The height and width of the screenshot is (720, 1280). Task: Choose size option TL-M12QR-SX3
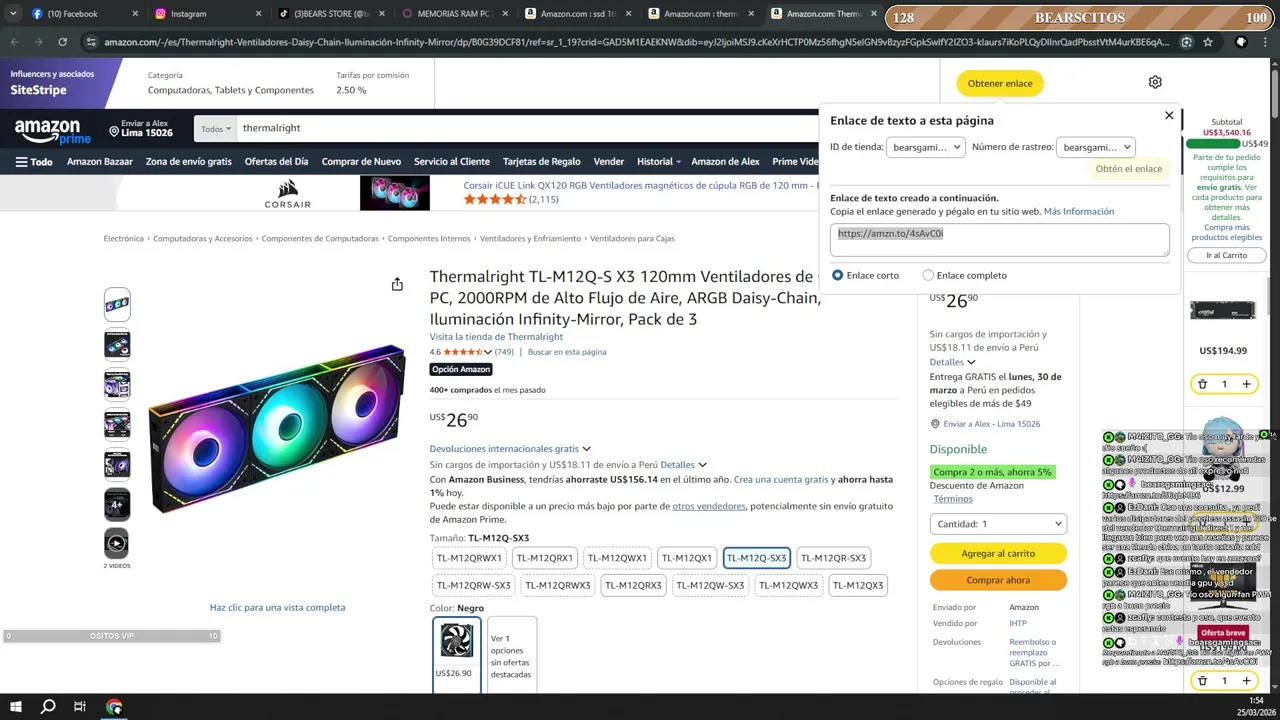[x=834, y=558]
